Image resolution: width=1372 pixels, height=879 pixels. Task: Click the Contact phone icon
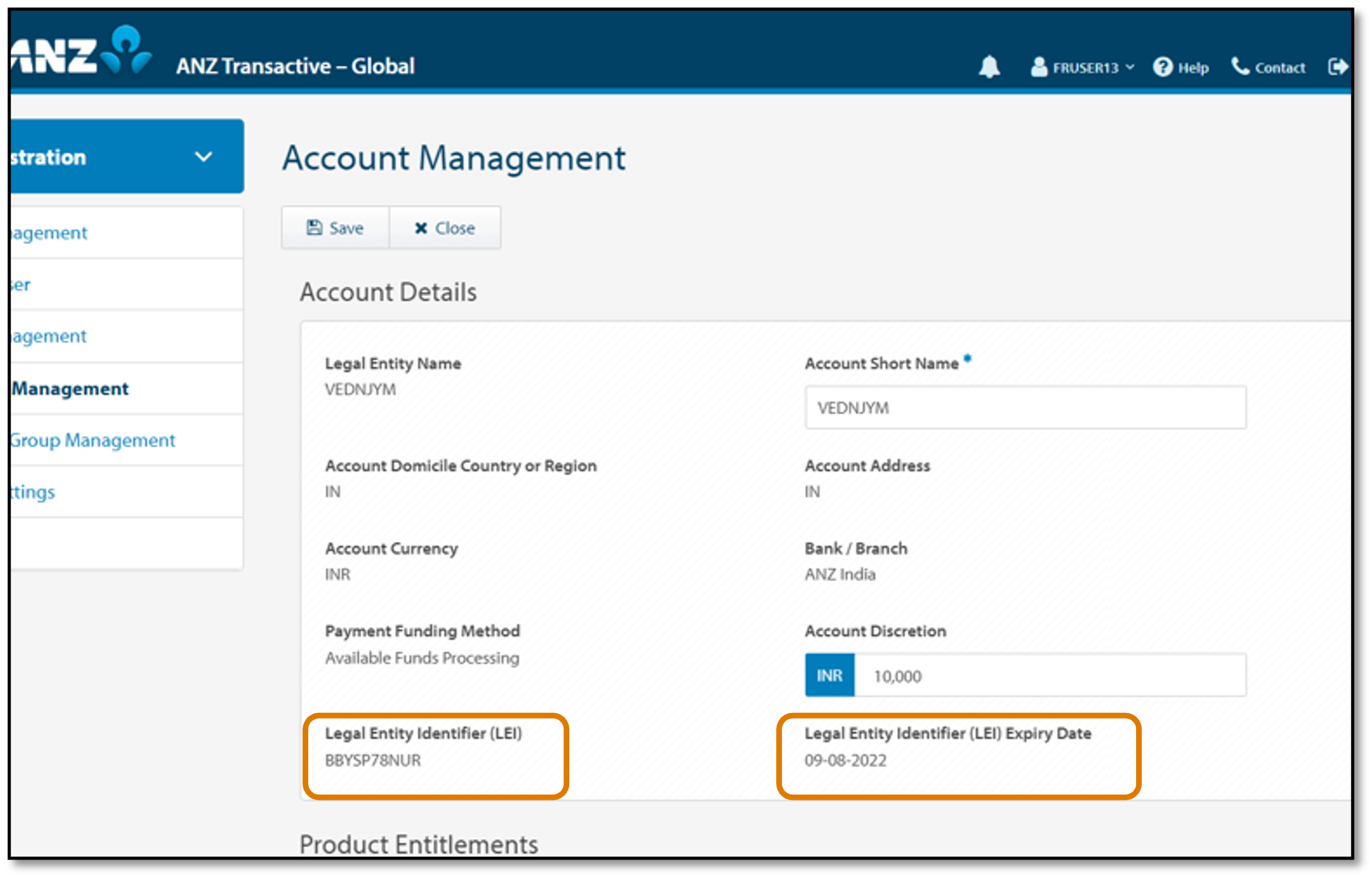point(1240,66)
